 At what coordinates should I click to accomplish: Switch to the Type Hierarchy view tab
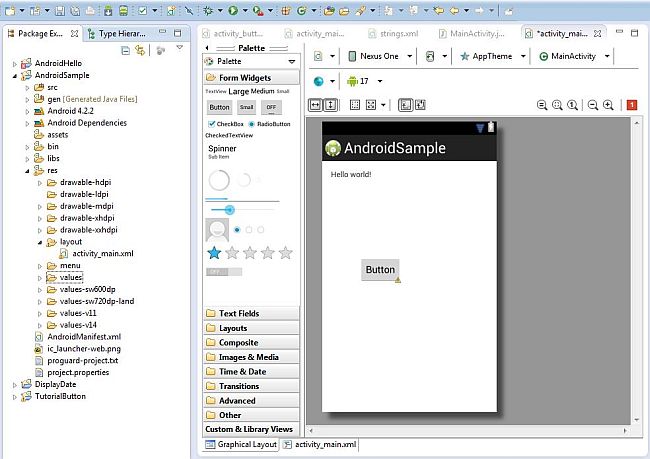[x=117, y=34]
